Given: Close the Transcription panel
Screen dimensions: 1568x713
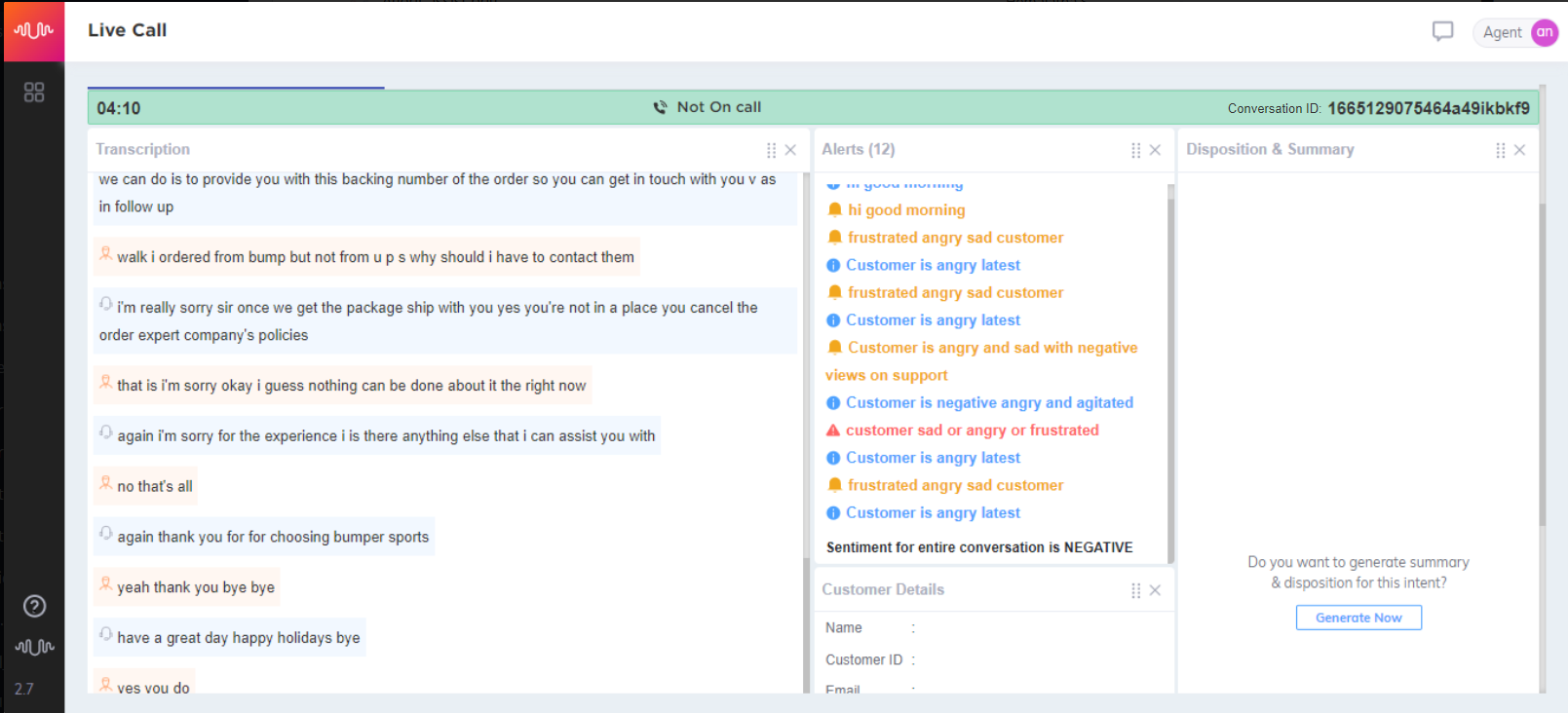Looking at the screenshot, I should (790, 150).
